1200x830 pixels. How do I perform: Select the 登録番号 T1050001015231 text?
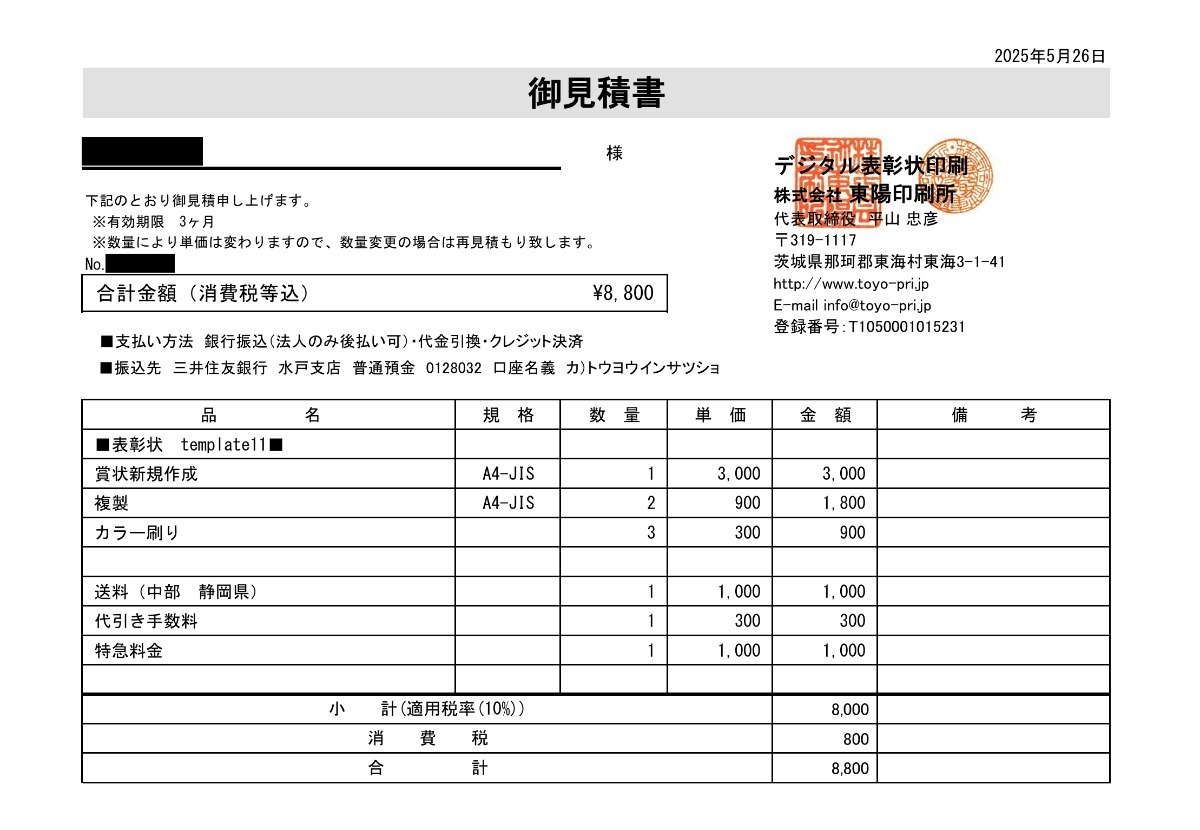(870, 327)
